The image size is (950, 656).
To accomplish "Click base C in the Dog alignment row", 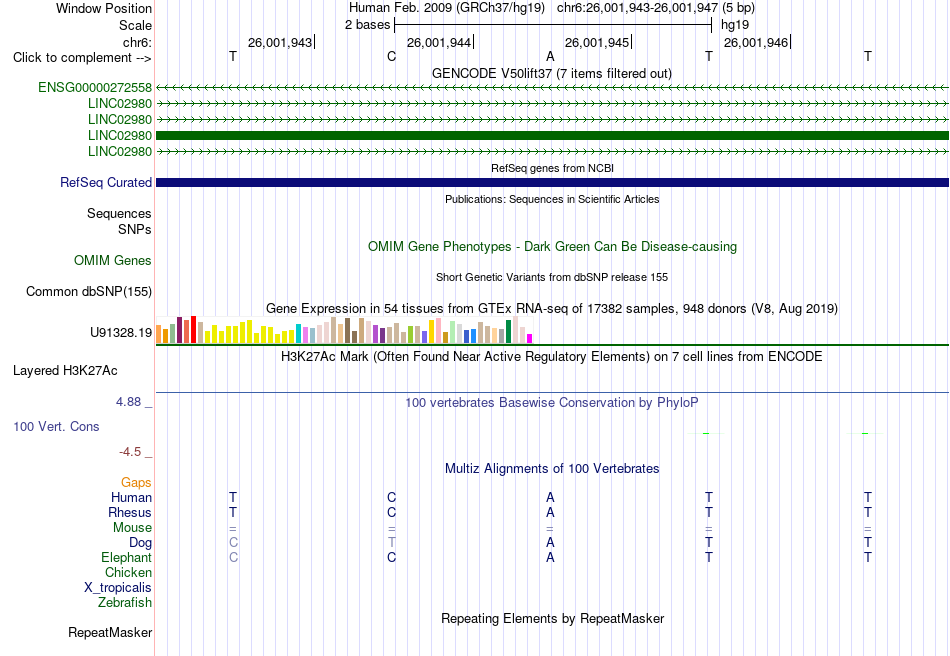I will click(x=233, y=542).
